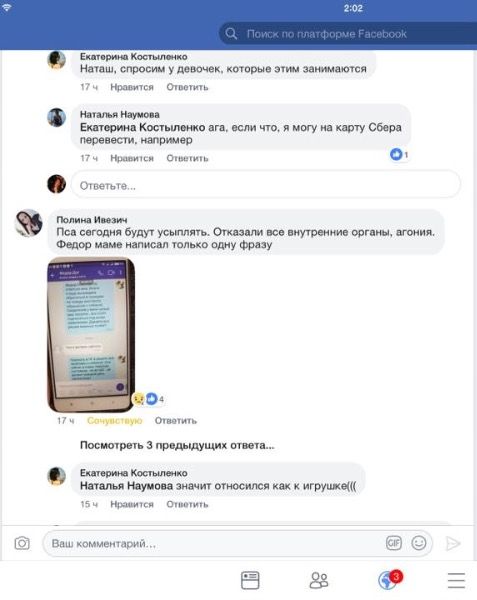Click the 'Ваш комментарий...' input field

click(x=238, y=543)
